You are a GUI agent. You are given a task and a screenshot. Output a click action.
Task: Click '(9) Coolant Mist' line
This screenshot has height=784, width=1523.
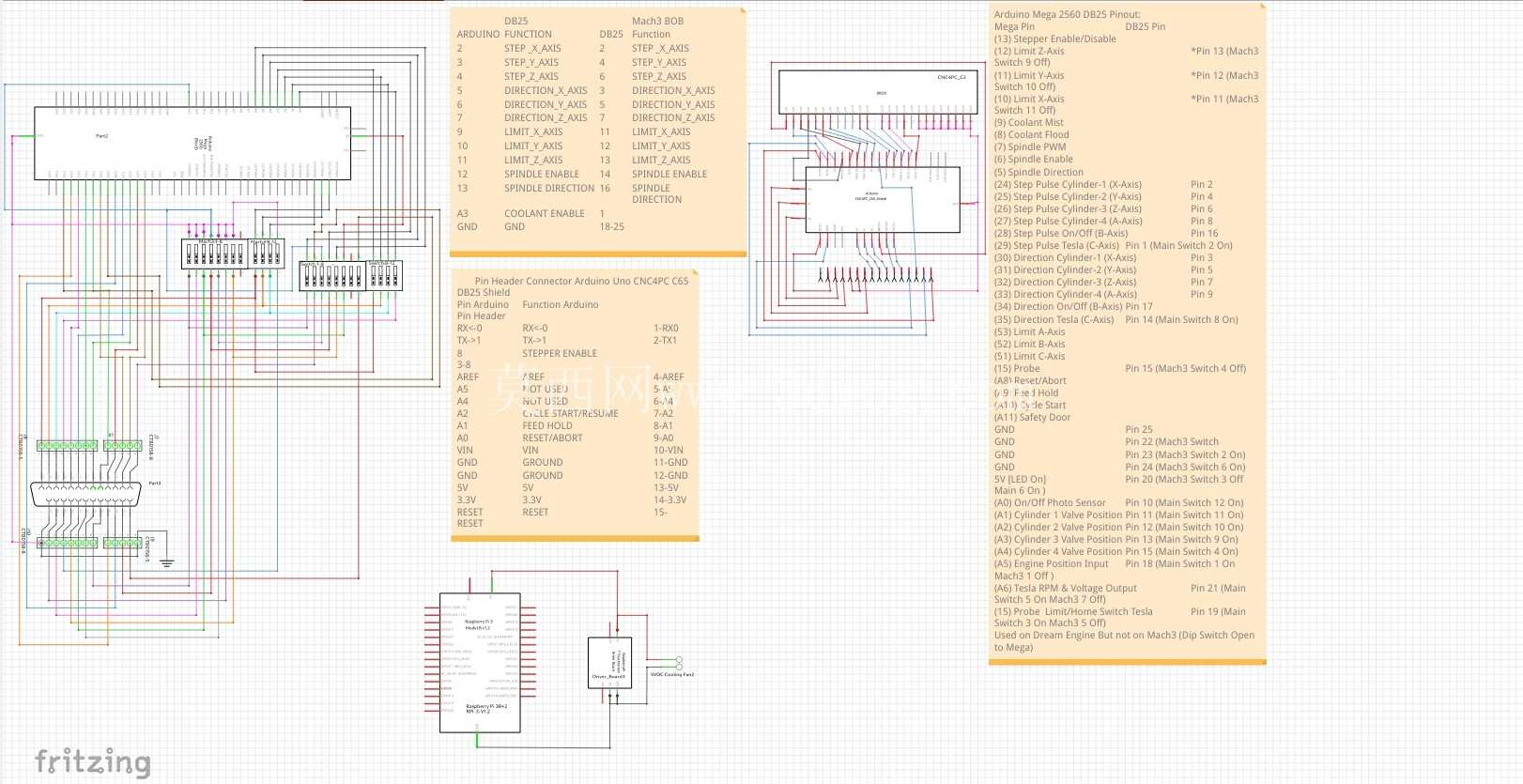[1029, 122]
